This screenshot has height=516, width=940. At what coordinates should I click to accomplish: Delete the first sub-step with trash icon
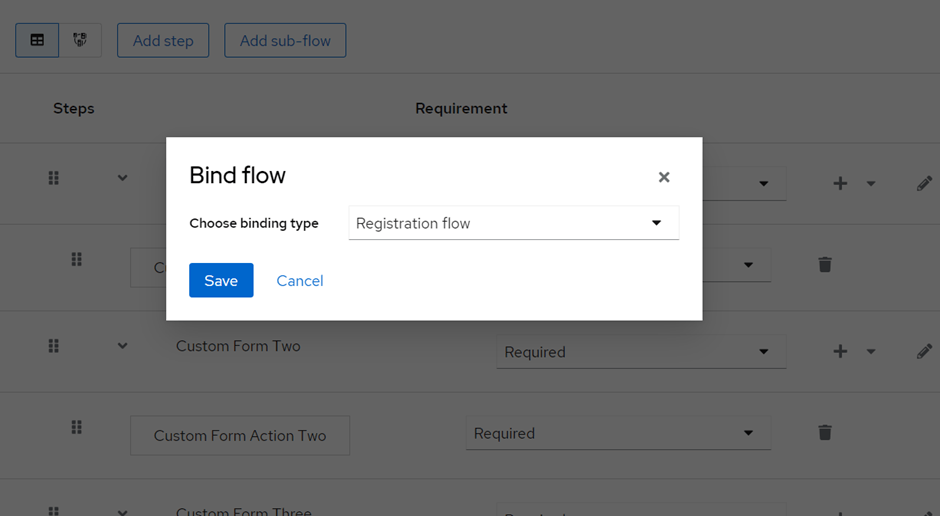[825, 264]
